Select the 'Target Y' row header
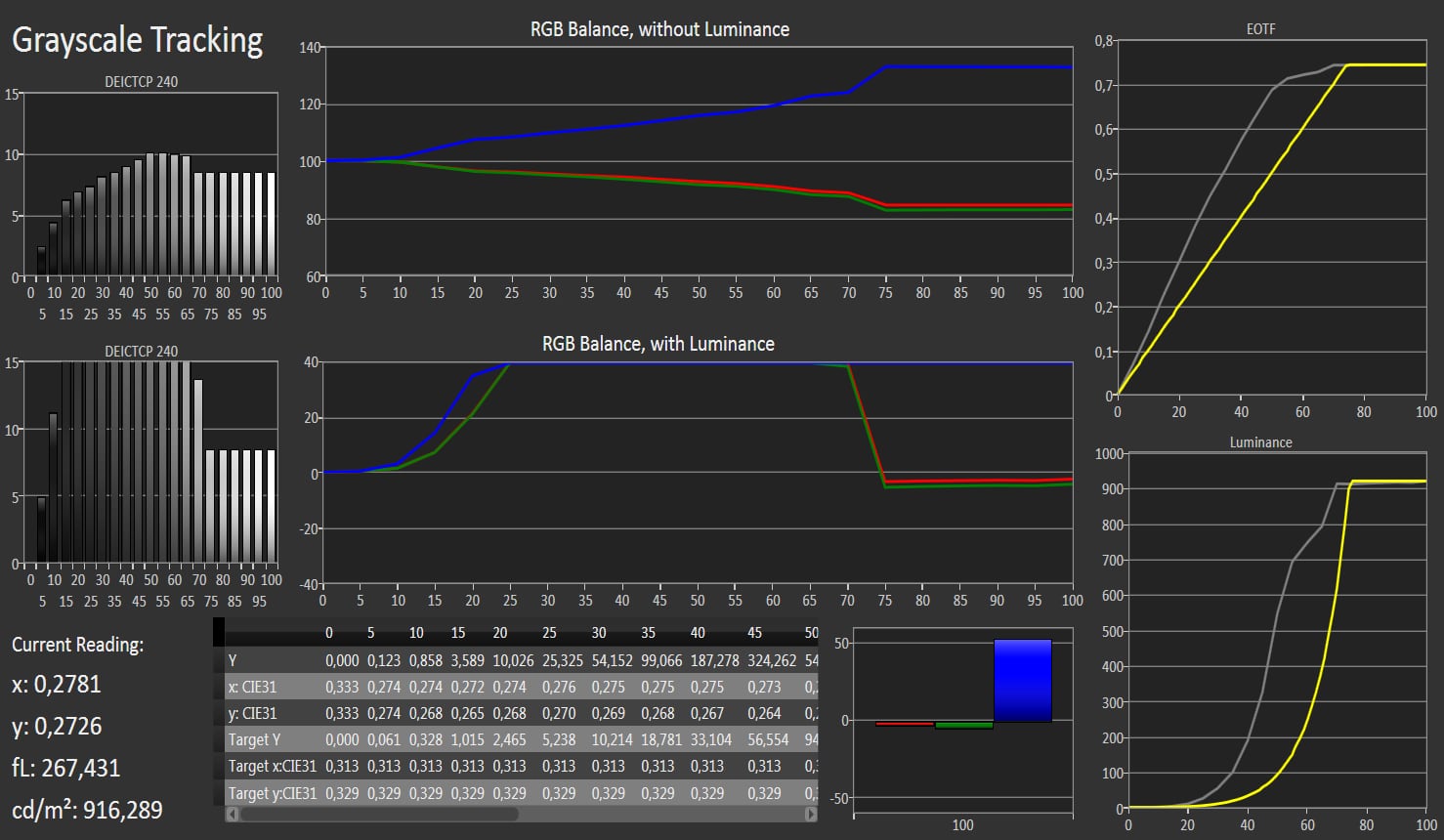Screen dimensions: 1444x840 coord(254,740)
